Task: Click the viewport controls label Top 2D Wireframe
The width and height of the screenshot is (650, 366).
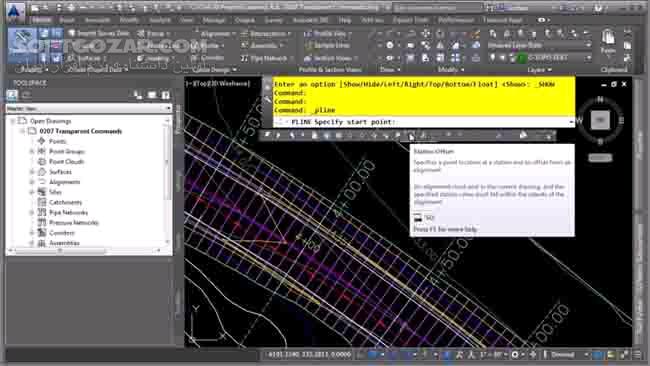Action: (218, 84)
